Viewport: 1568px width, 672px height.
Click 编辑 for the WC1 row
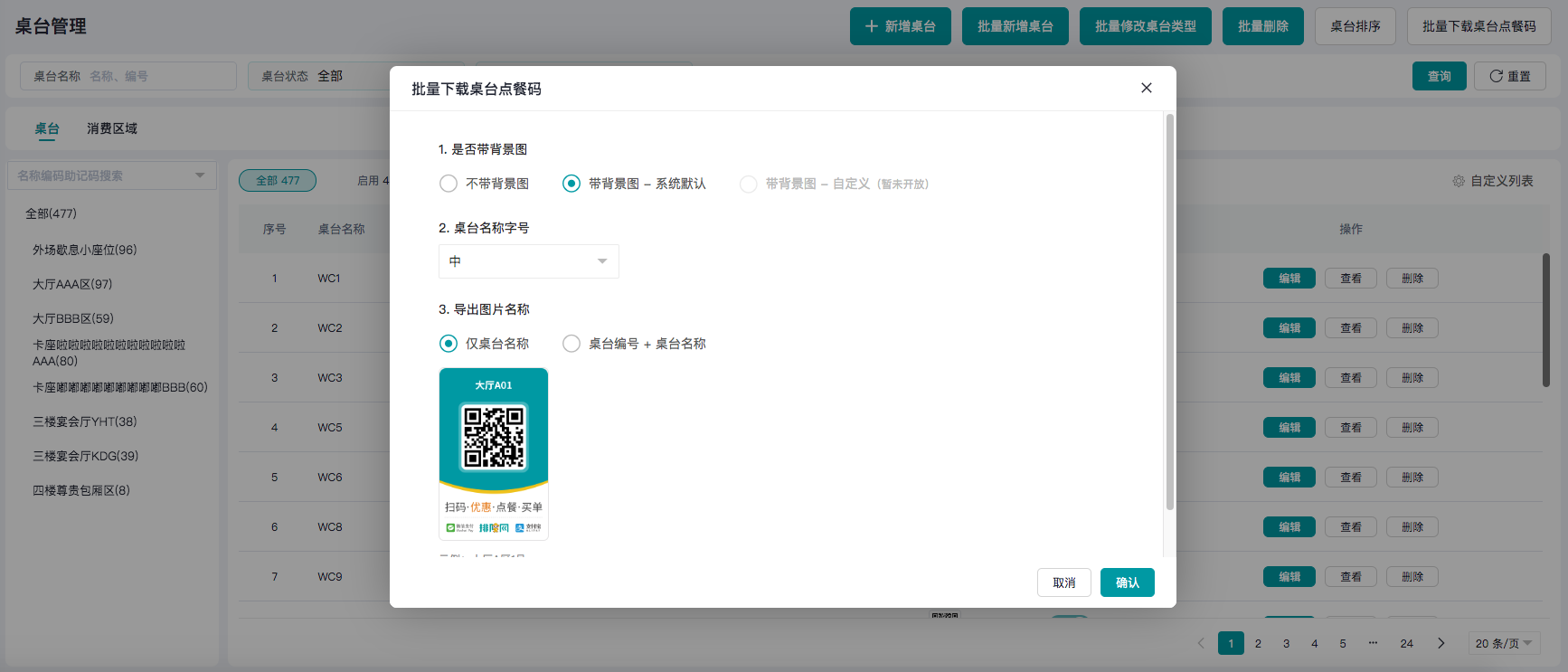click(x=1289, y=279)
